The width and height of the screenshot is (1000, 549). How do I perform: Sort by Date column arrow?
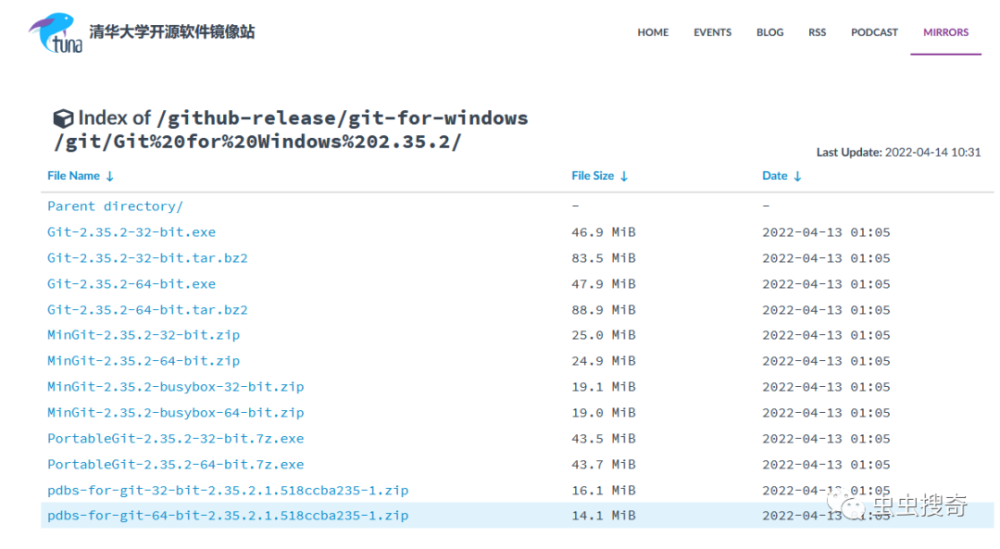point(797,176)
